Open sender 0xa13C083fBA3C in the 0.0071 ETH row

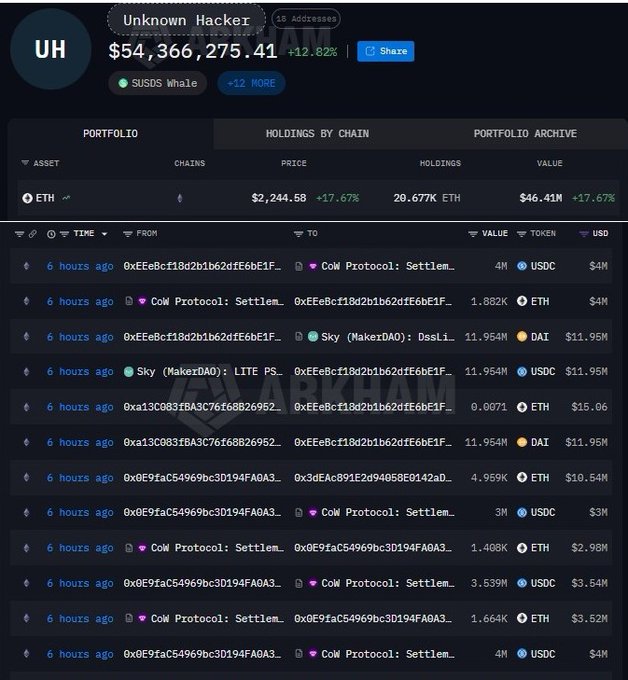202,407
